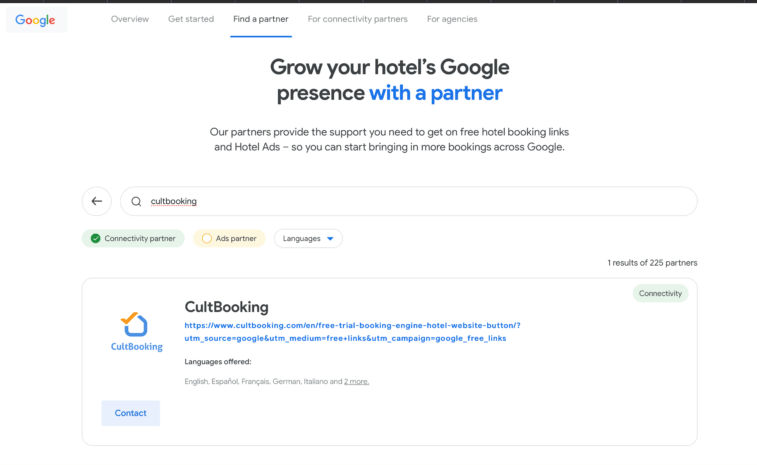Click the Connectivity badge on the card
This screenshot has height=465, width=757.
pyautogui.click(x=660, y=294)
